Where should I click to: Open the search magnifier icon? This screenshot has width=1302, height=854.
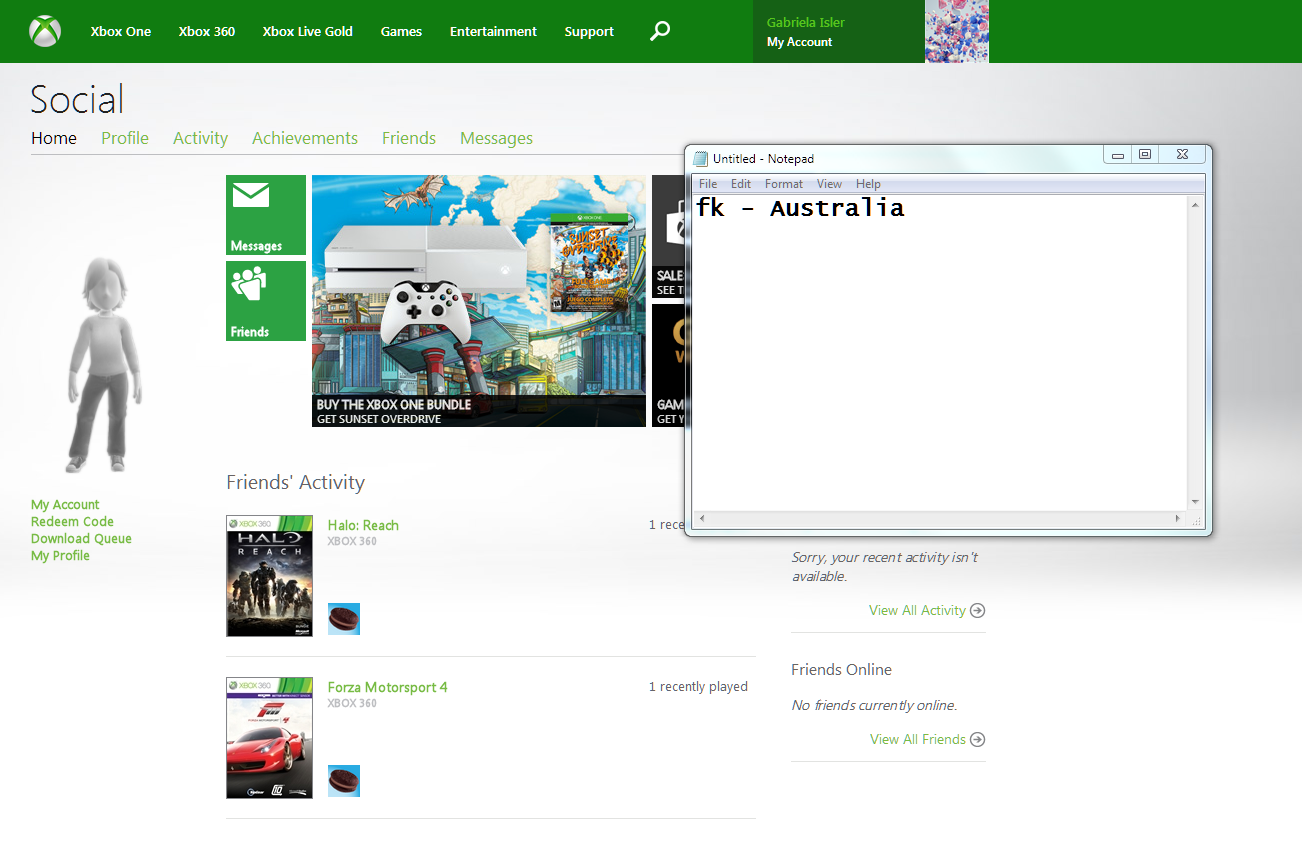point(660,31)
